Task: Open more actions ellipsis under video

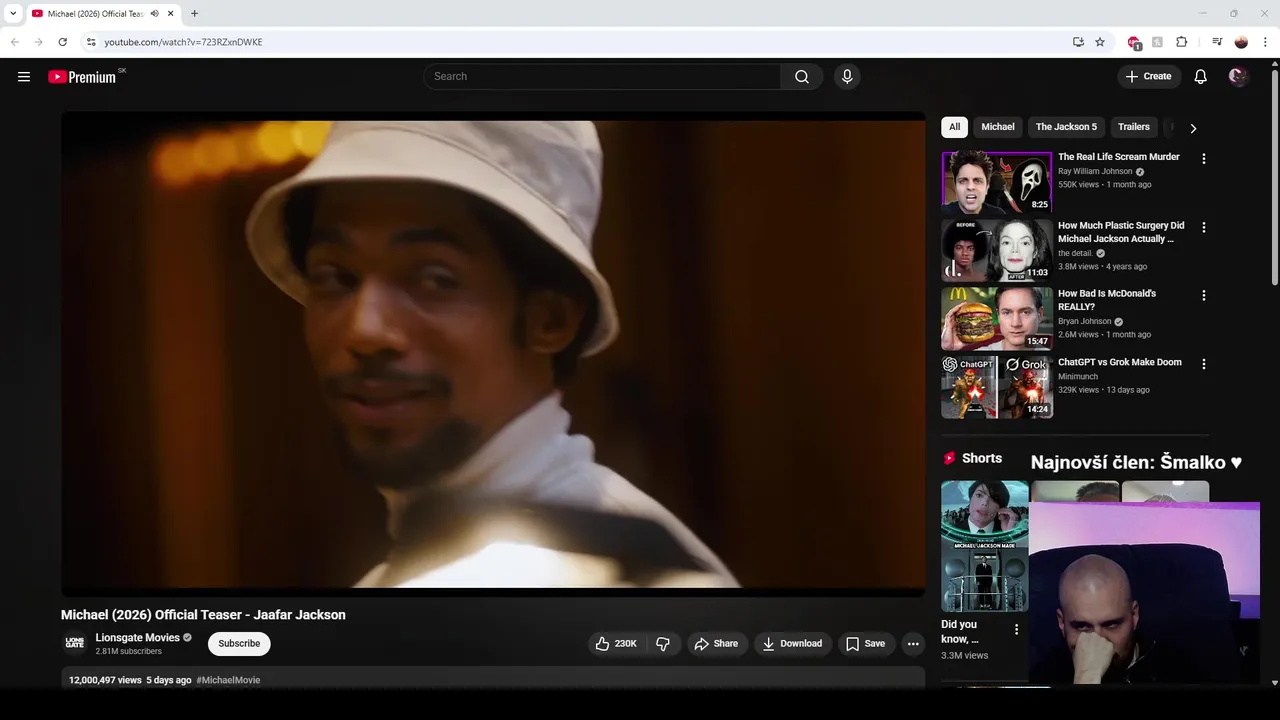Action: (x=913, y=644)
